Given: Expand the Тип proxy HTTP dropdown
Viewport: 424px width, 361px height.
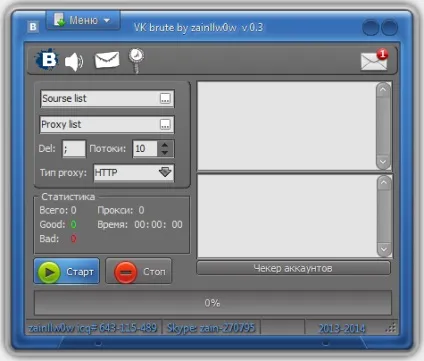Looking at the screenshot, I should pos(165,172).
